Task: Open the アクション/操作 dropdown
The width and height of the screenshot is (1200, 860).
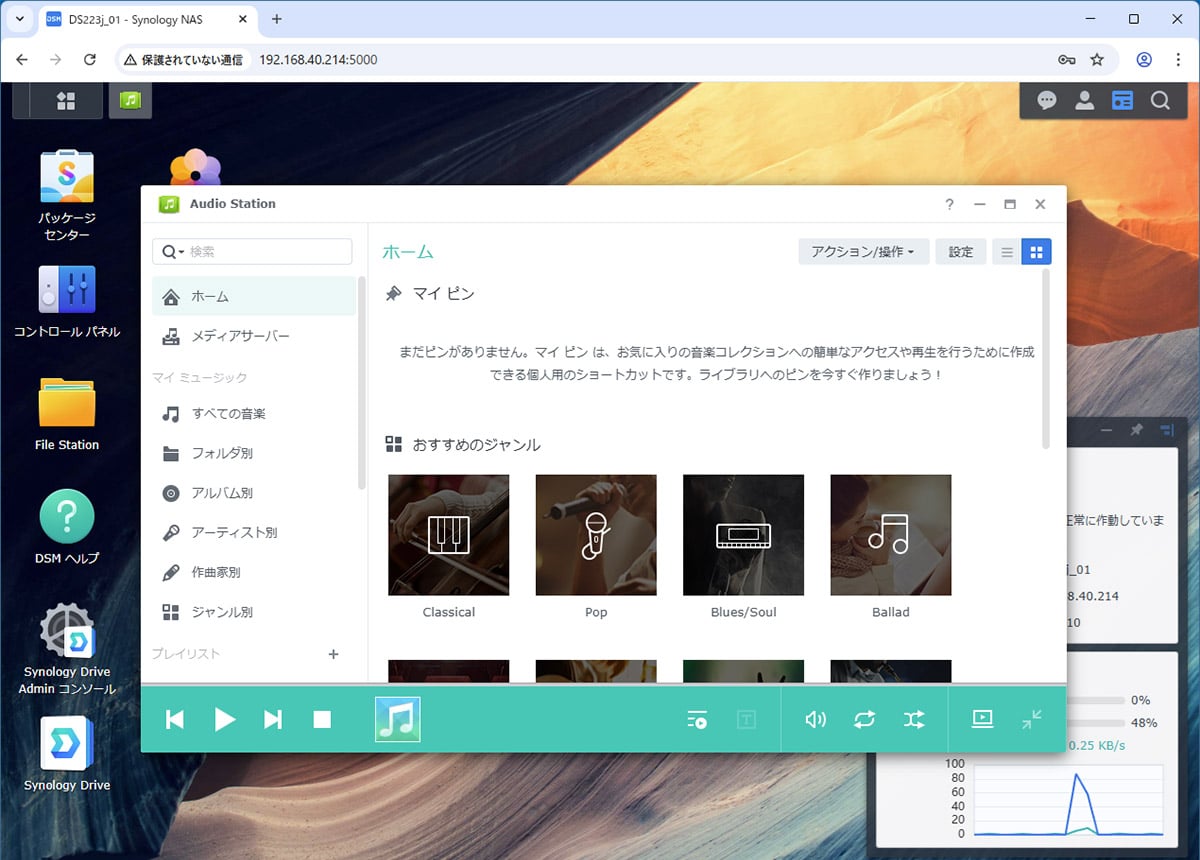Action: [x=863, y=252]
